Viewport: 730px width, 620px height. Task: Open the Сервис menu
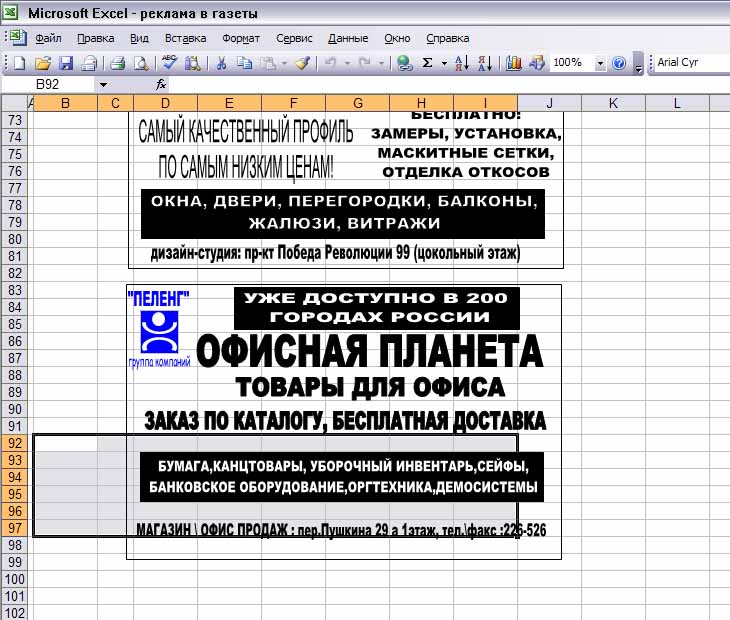(x=294, y=38)
